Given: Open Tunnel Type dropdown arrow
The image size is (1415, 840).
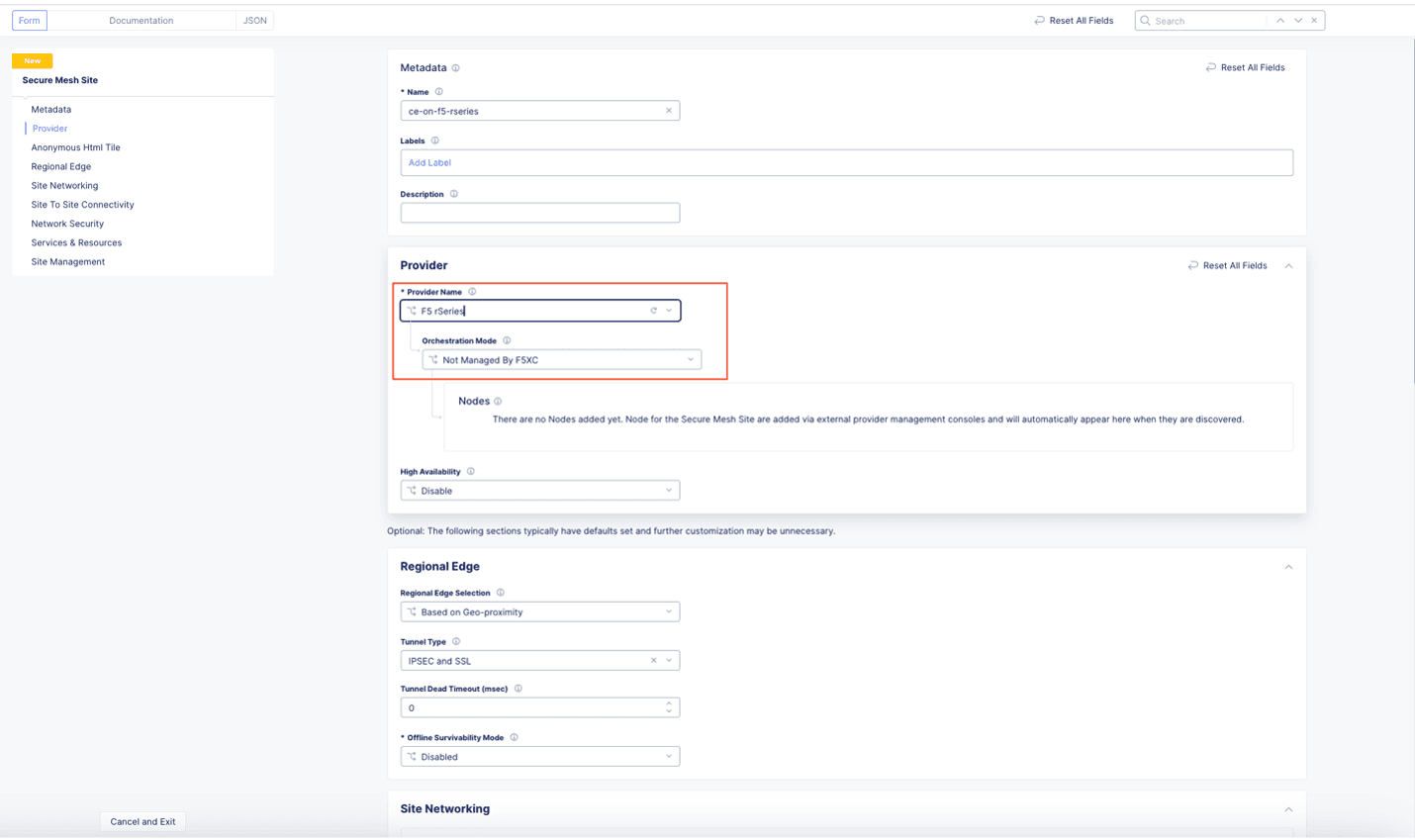Looking at the screenshot, I should coord(670,661).
